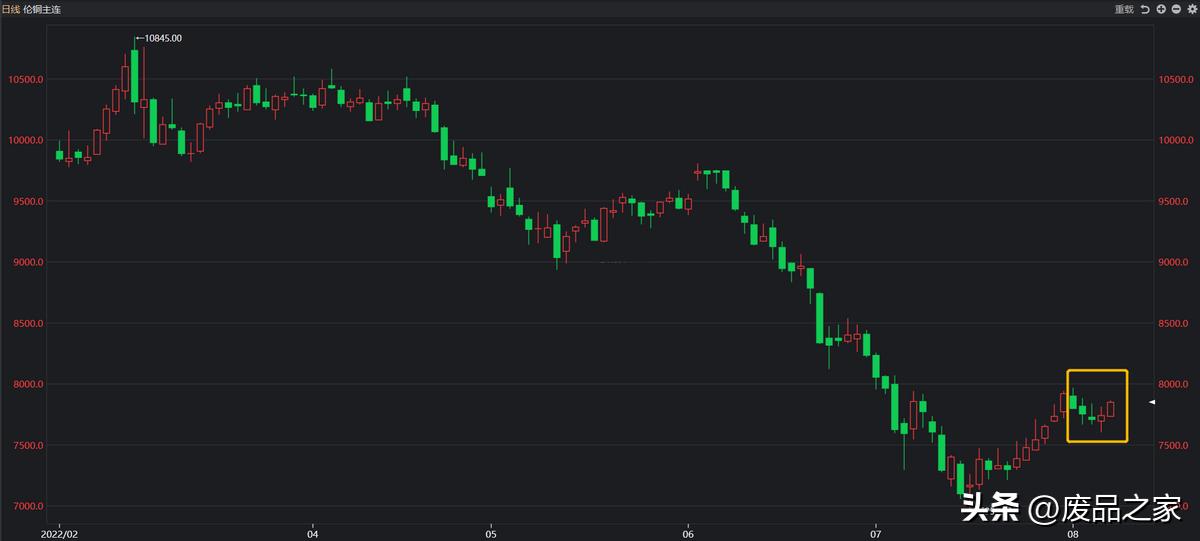Click left axis 10500.0 price label

(27, 79)
